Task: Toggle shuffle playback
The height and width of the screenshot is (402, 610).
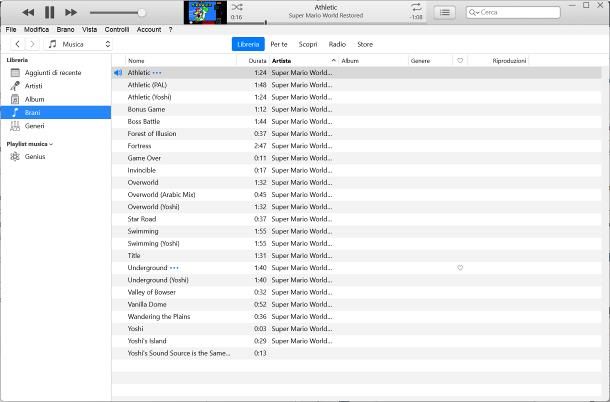Action: (237, 7)
